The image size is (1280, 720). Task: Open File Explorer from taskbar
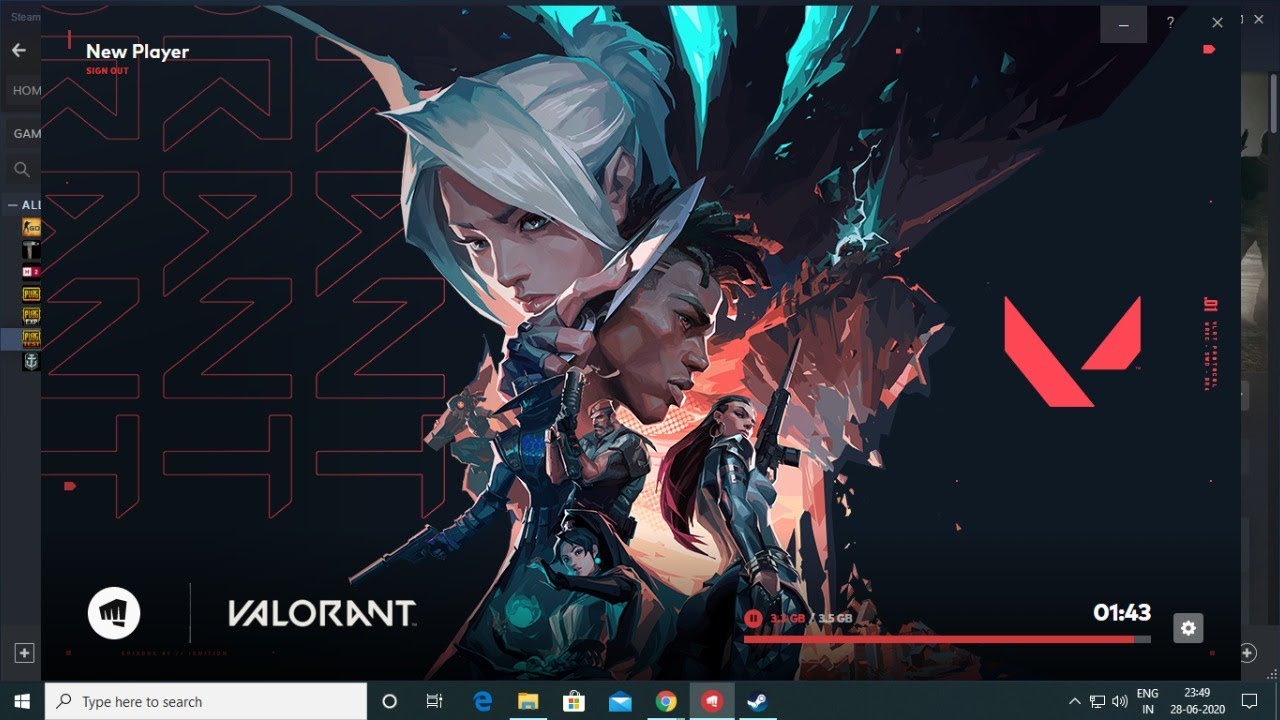point(528,701)
